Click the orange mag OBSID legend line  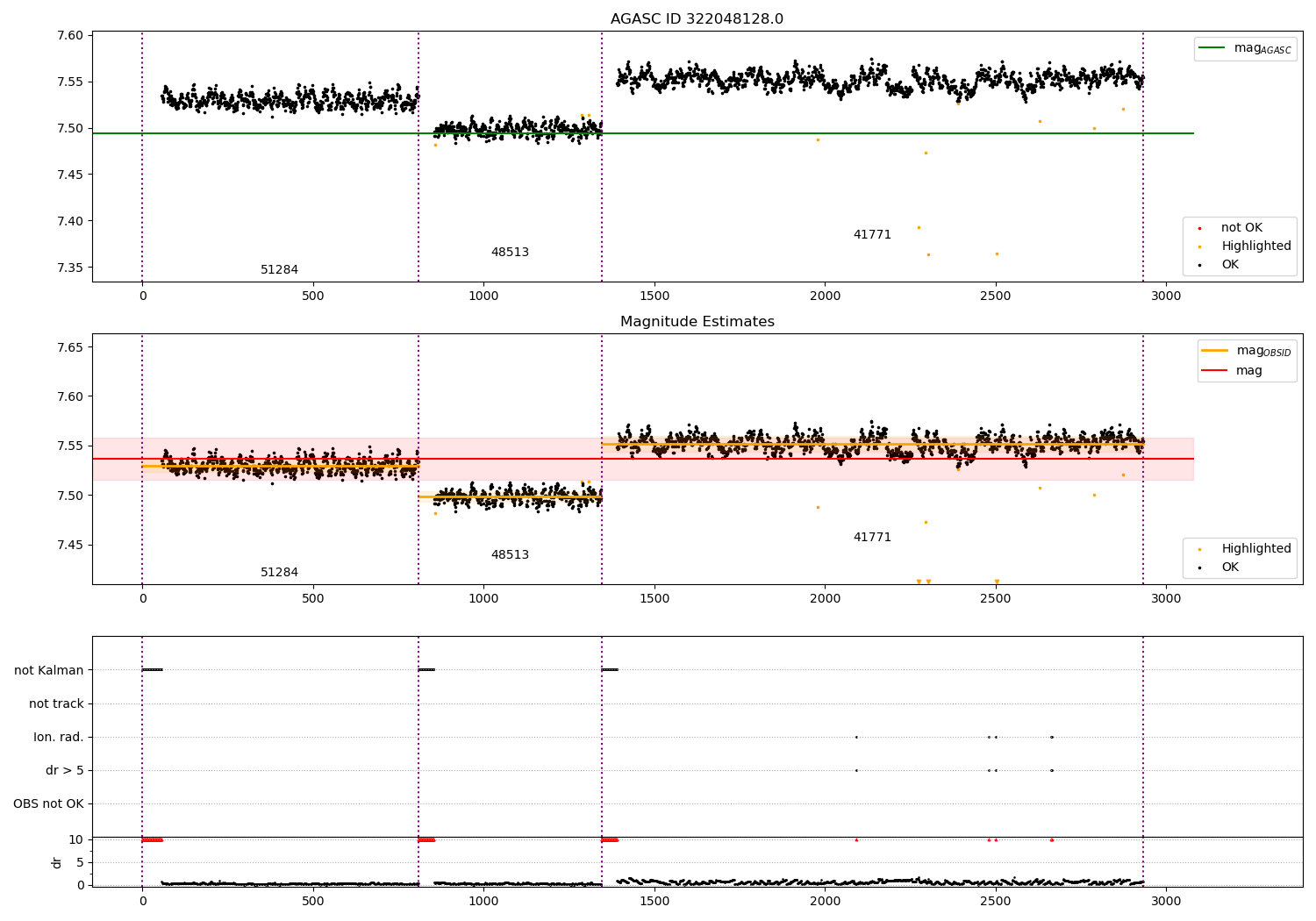[x=1215, y=351]
